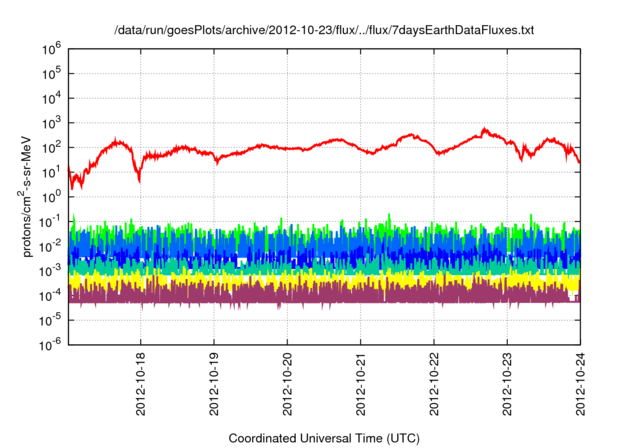Click the 10^6 y-axis tick label

(51, 49)
